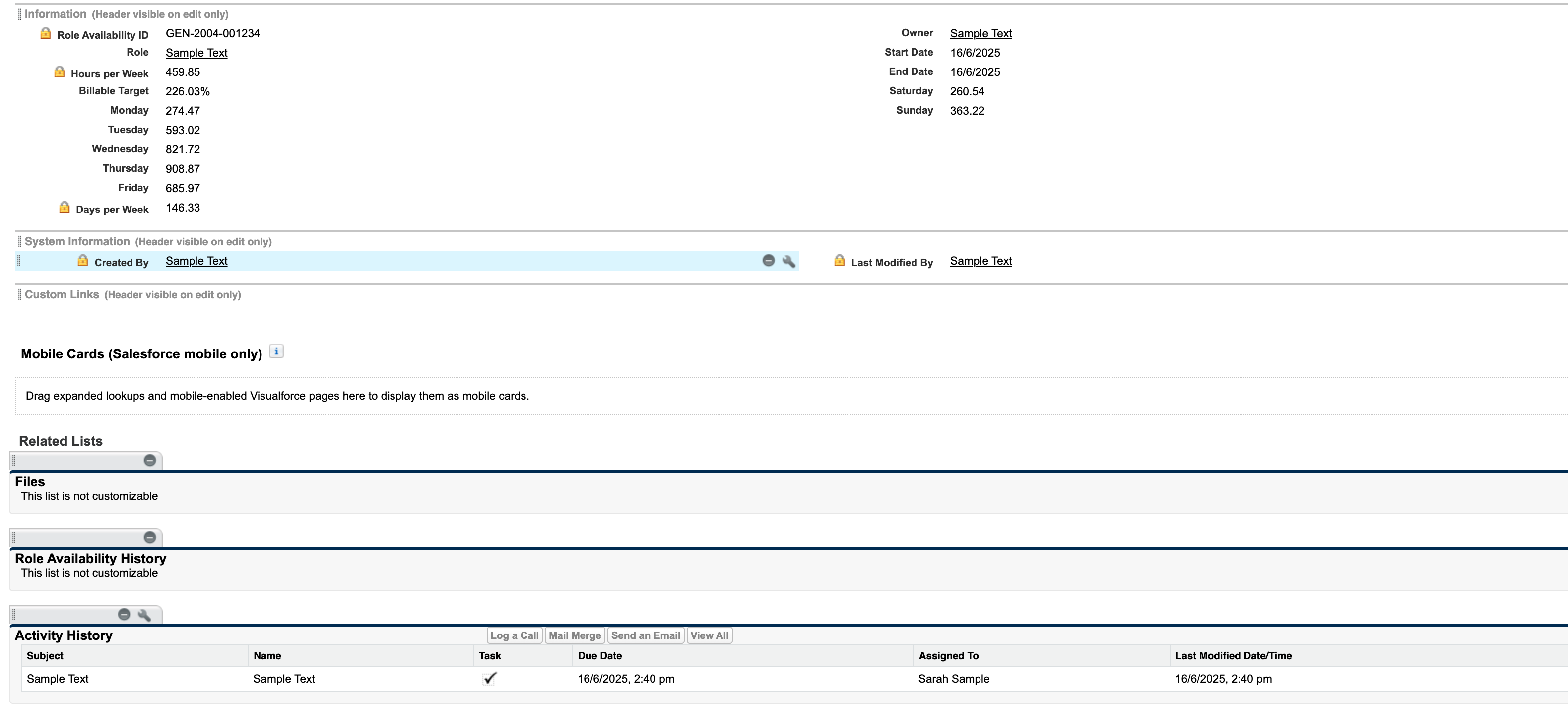Image resolution: width=1568 pixels, height=706 pixels.
Task: Select the Information section header
Action: pyautogui.click(x=56, y=14)
